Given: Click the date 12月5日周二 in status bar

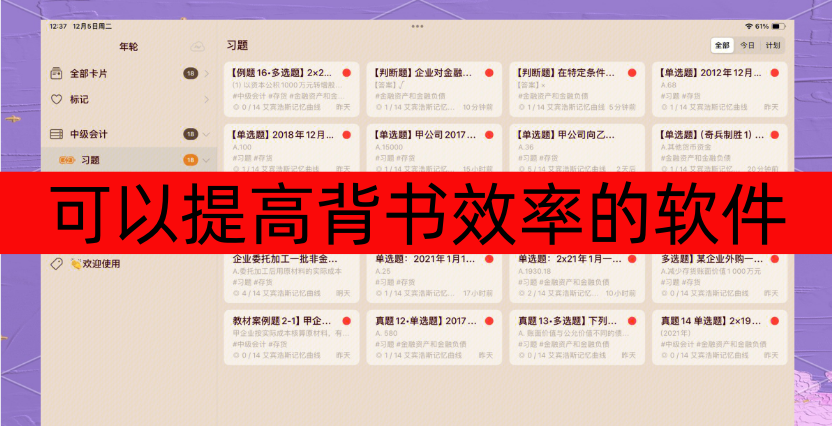Looking at the screenshot, I should pyautogui.click(x=92, y=26).
